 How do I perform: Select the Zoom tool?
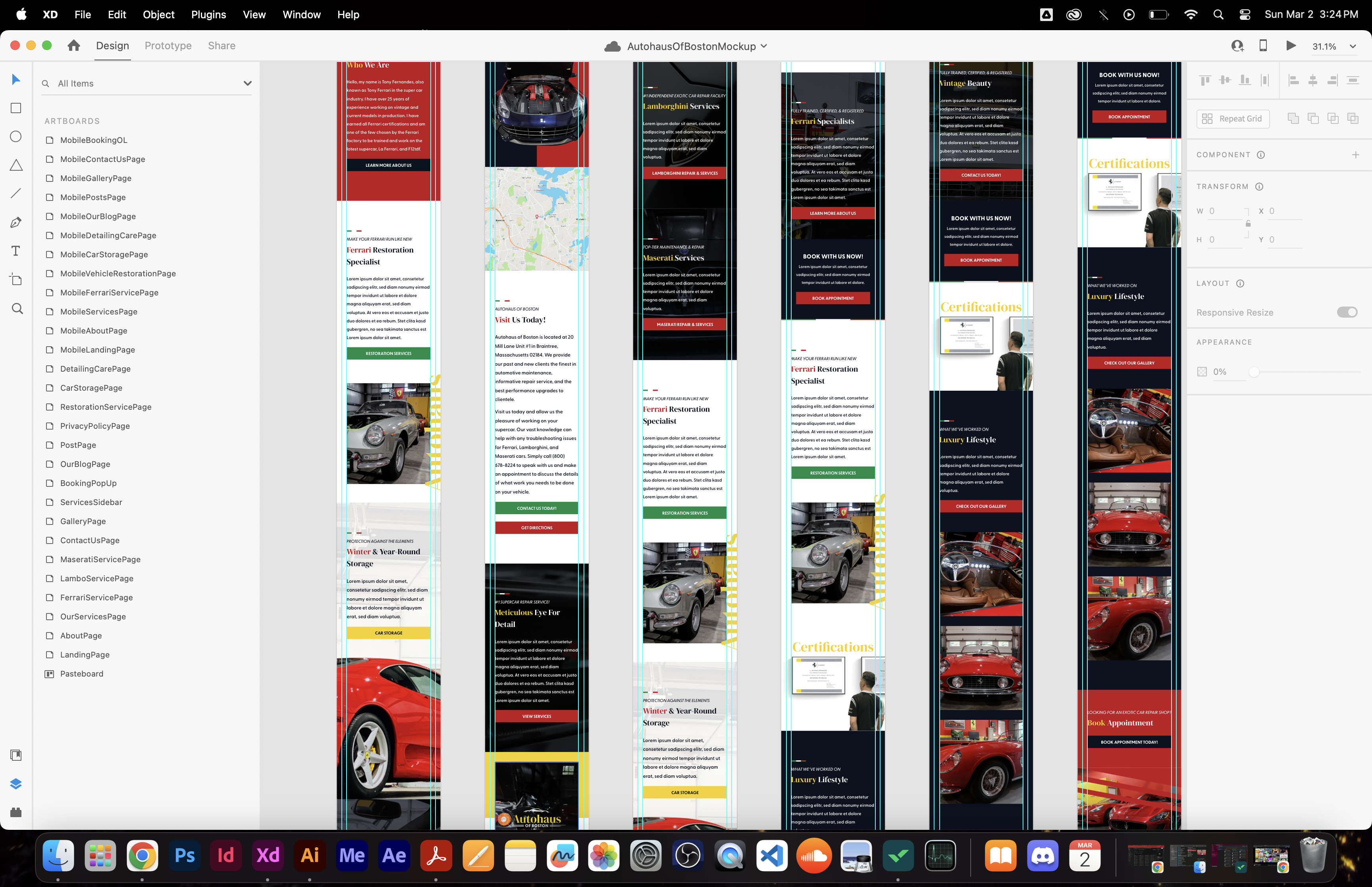[x=17, y=309]
